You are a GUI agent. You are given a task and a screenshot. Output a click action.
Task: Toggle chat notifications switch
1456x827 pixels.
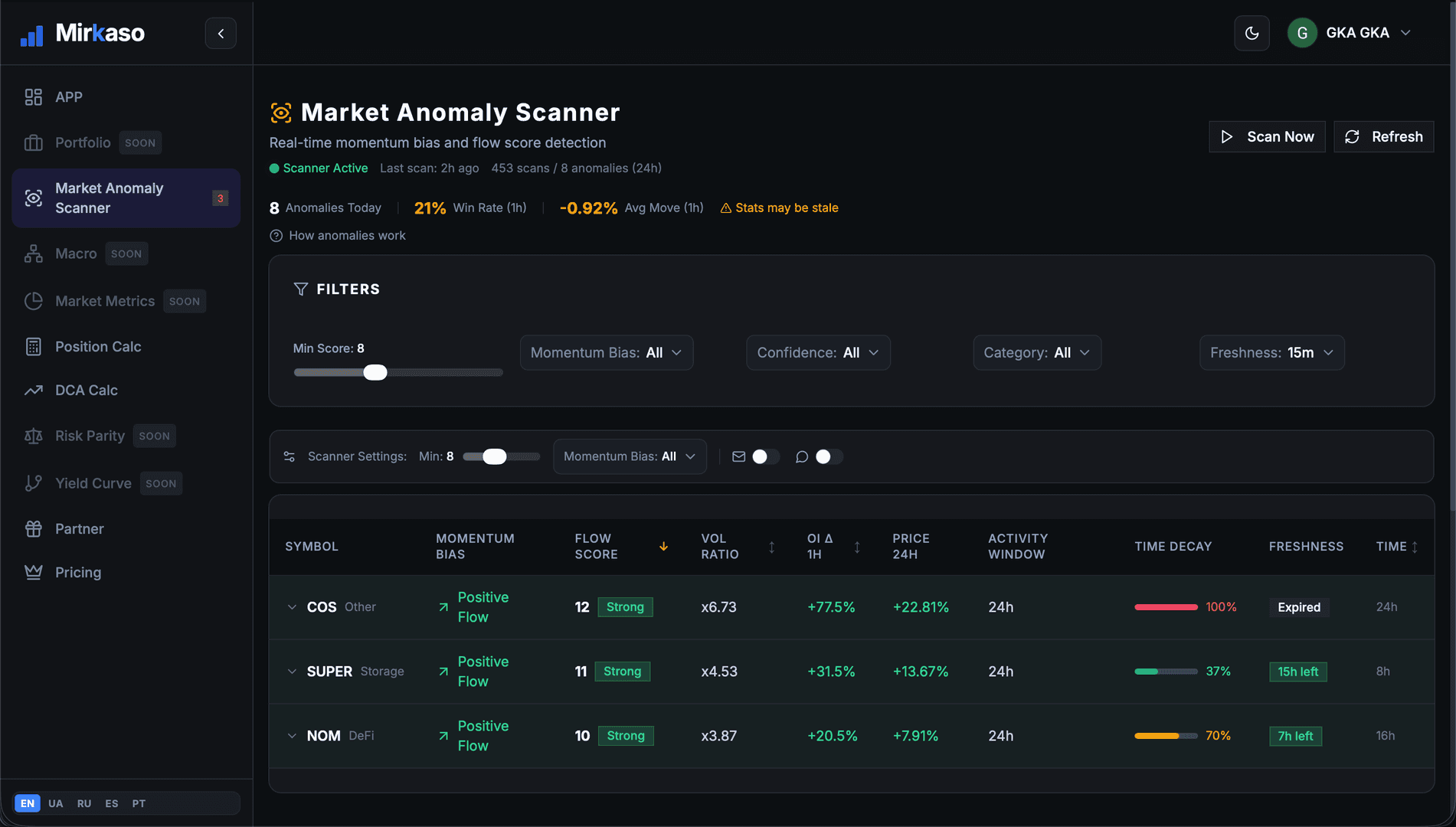829,456
